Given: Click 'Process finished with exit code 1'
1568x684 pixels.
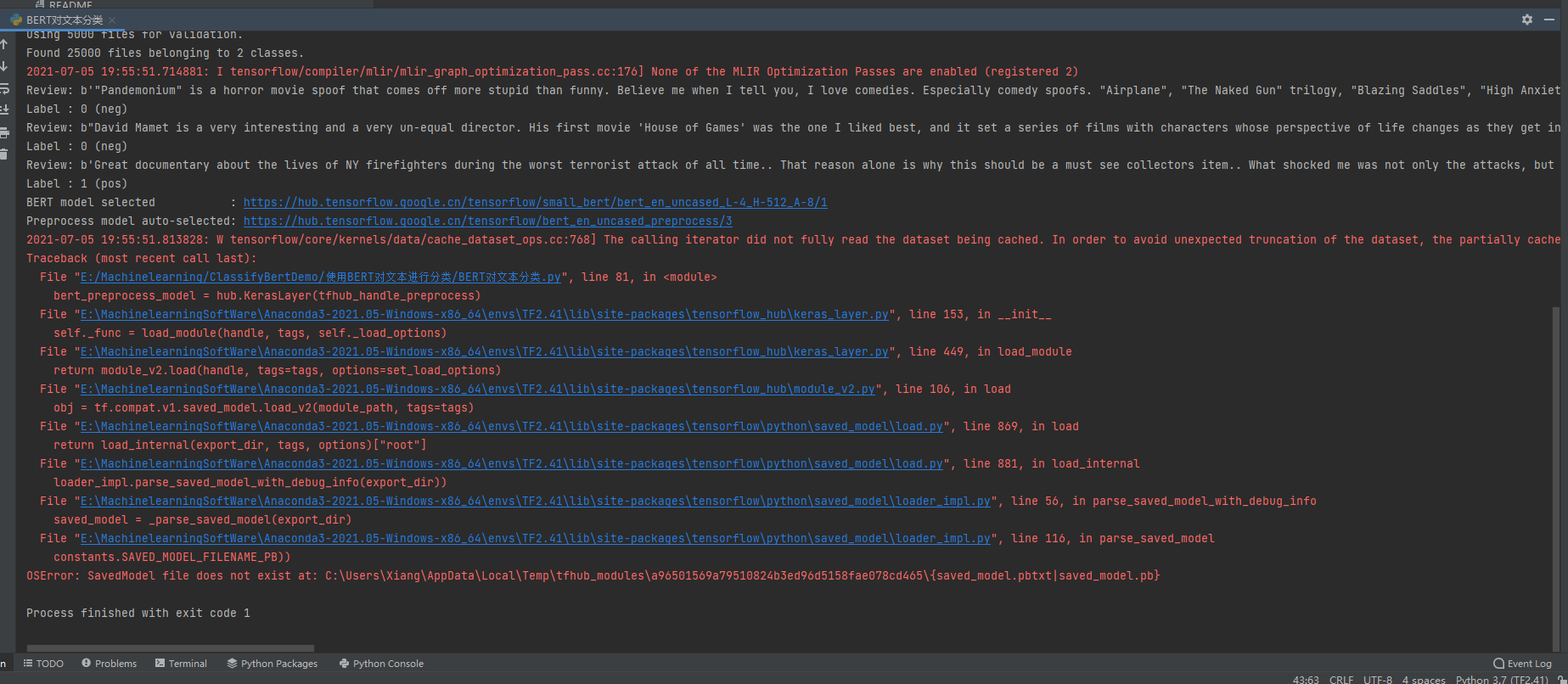Looking at the screenshot, I should [x=138, y=613].
